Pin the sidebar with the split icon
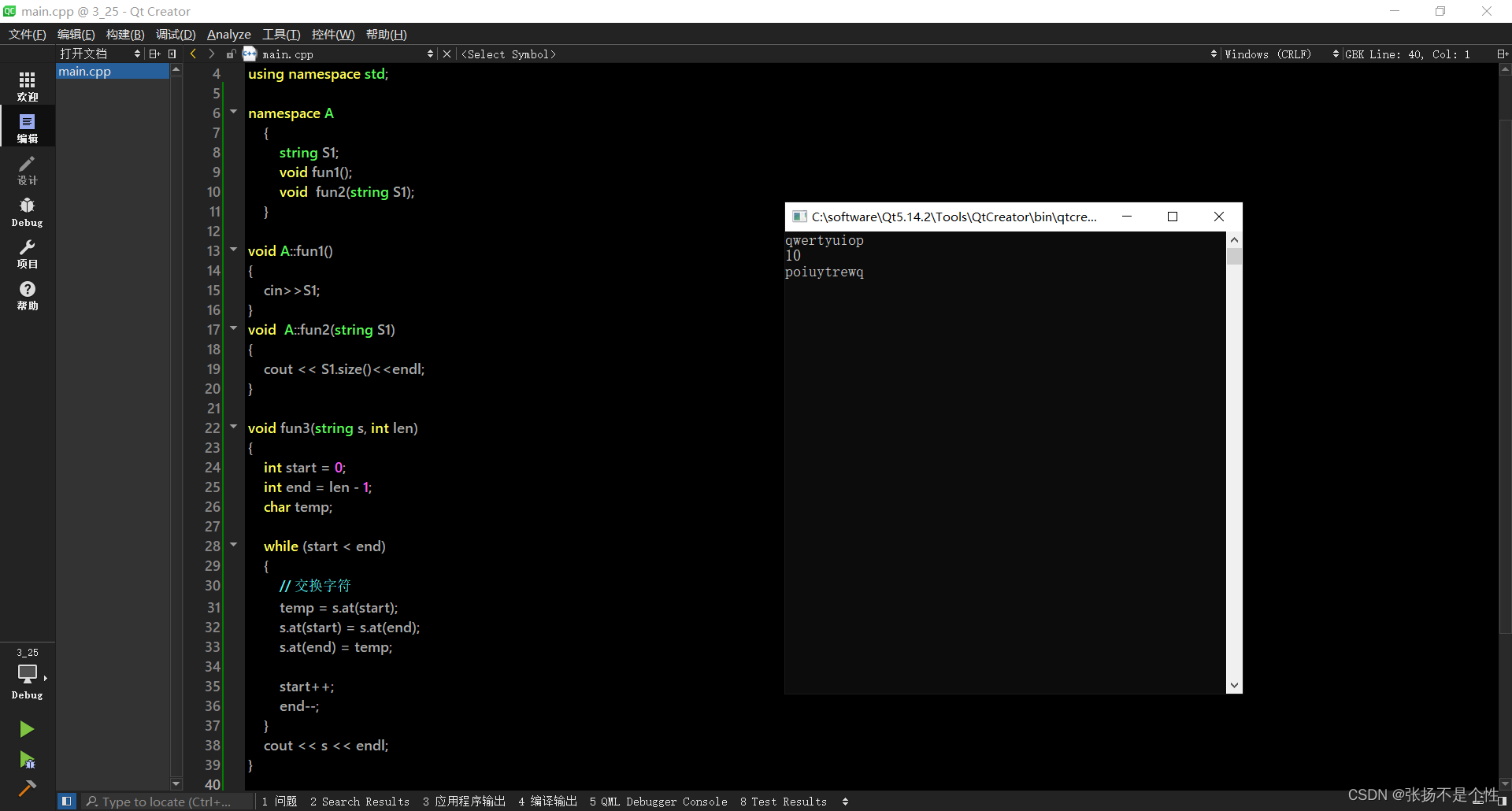1512x811 pixels. pos(1503,54)
